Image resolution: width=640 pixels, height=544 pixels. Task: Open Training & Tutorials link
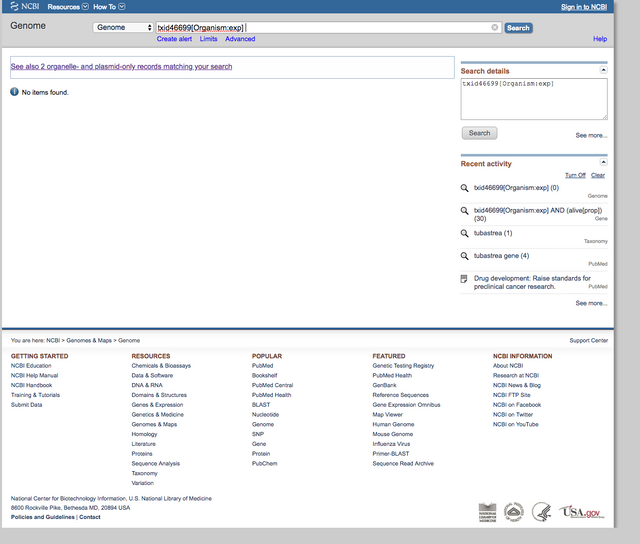pos(35,395)
